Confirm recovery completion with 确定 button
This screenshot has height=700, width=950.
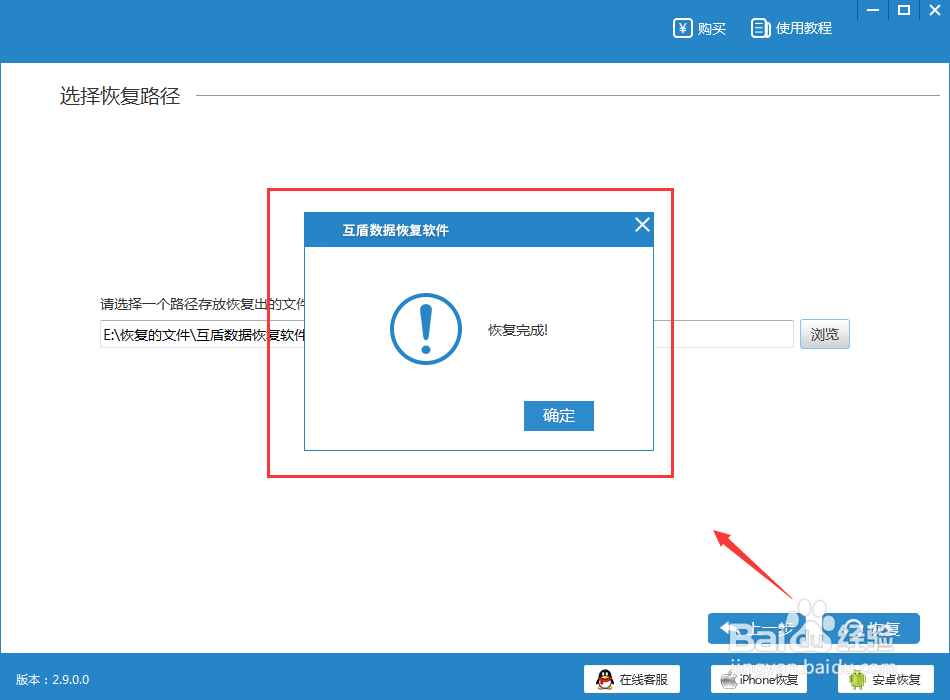(558, 416)
